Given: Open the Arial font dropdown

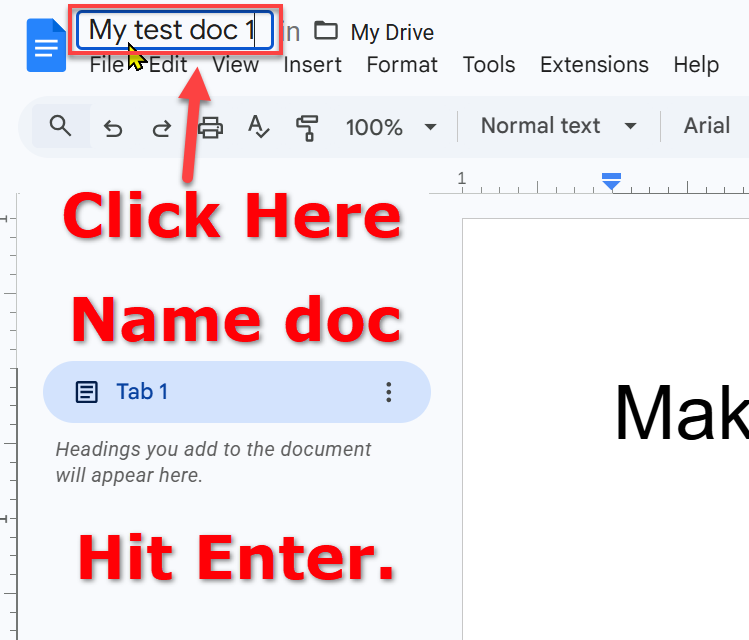Looking at the screenshot, I should 706,126.
